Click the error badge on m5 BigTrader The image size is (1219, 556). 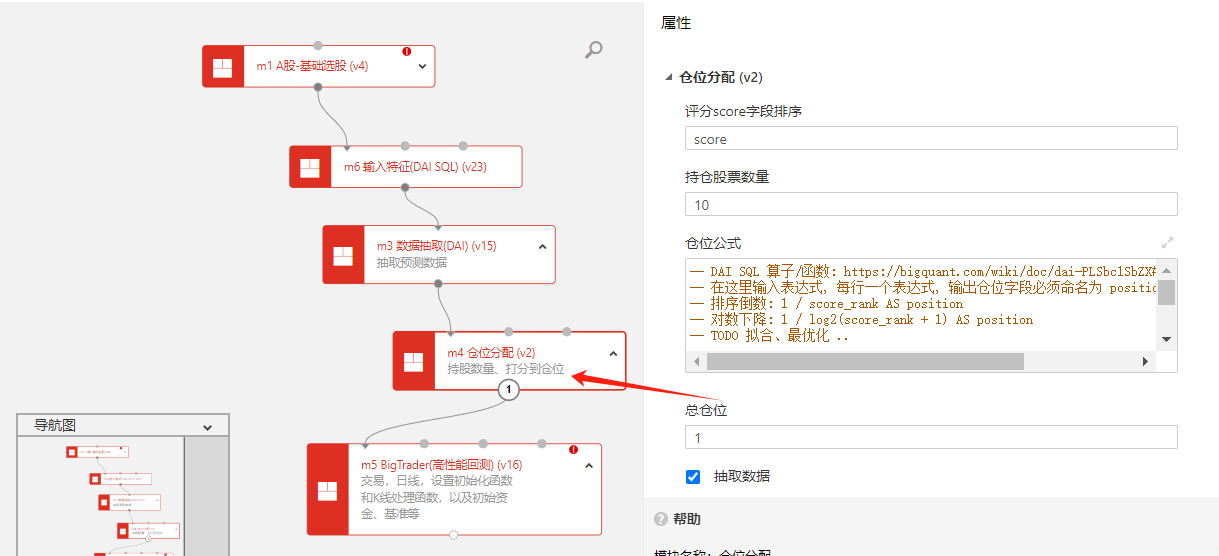(574, 450)
